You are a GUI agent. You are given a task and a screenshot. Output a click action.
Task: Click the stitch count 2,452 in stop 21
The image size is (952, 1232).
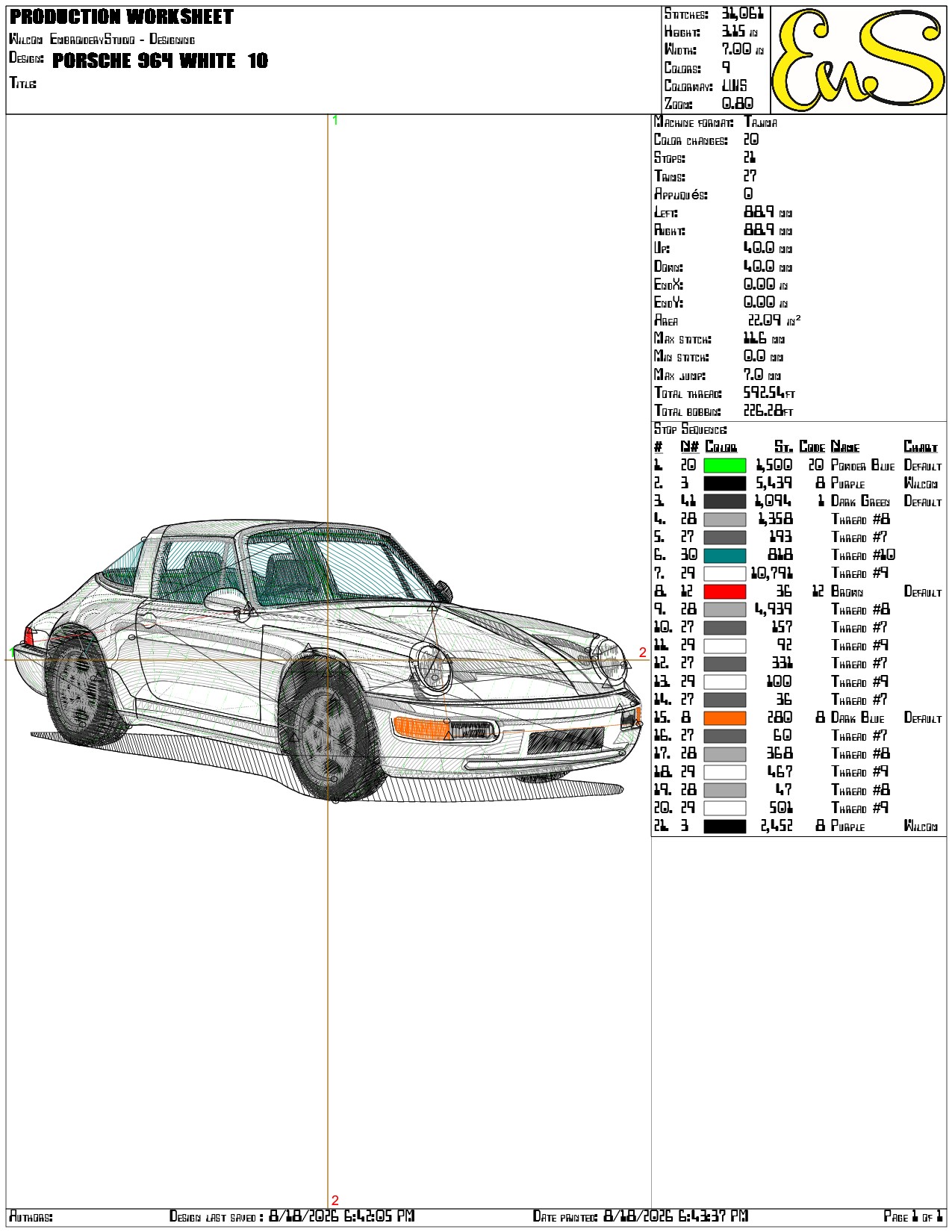[777, 826]
